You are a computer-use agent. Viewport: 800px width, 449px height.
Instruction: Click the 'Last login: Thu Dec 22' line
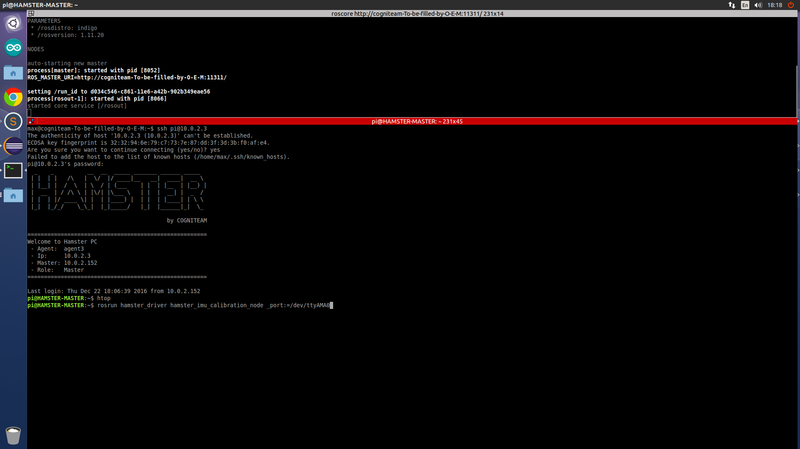(114, 291)
